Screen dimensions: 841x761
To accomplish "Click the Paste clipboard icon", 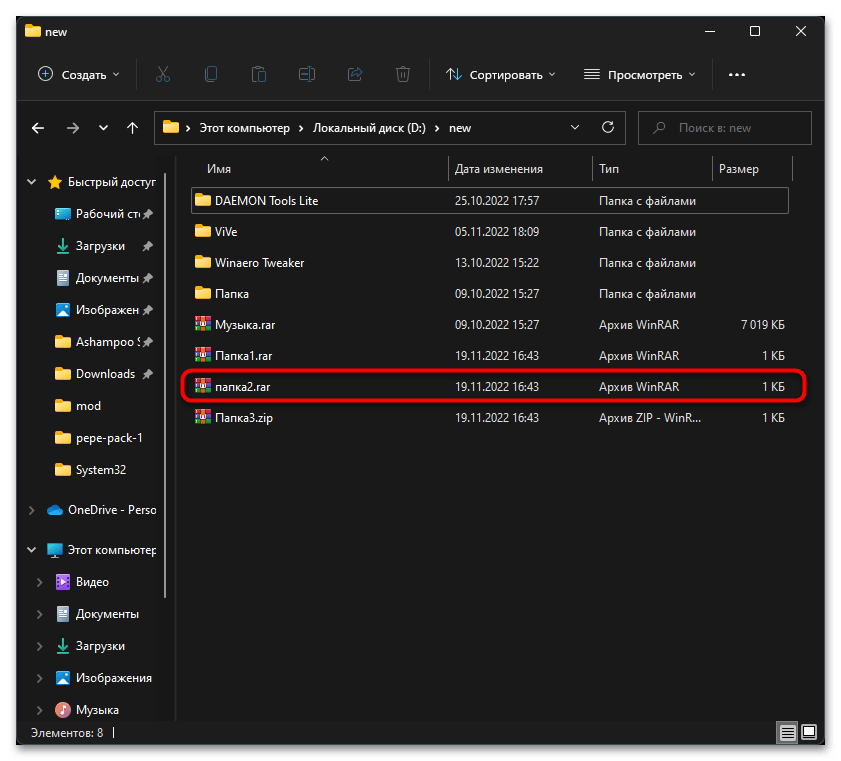I will [x=259, y=74].
